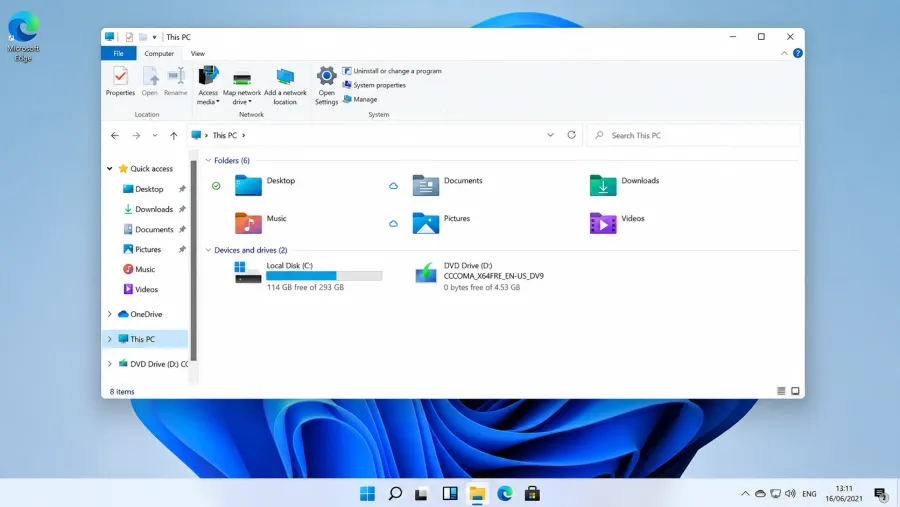Switch to the Computer ribbon tab
This screenshot has width=900, height=507.
click(x=159, y=53)
